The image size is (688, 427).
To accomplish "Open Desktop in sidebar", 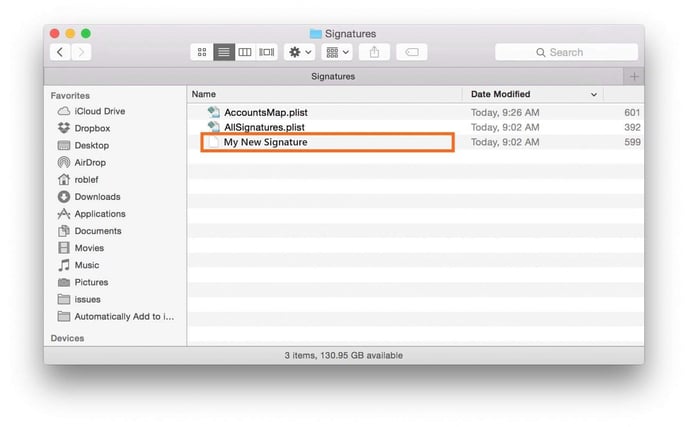I will [x=92, y=145].
